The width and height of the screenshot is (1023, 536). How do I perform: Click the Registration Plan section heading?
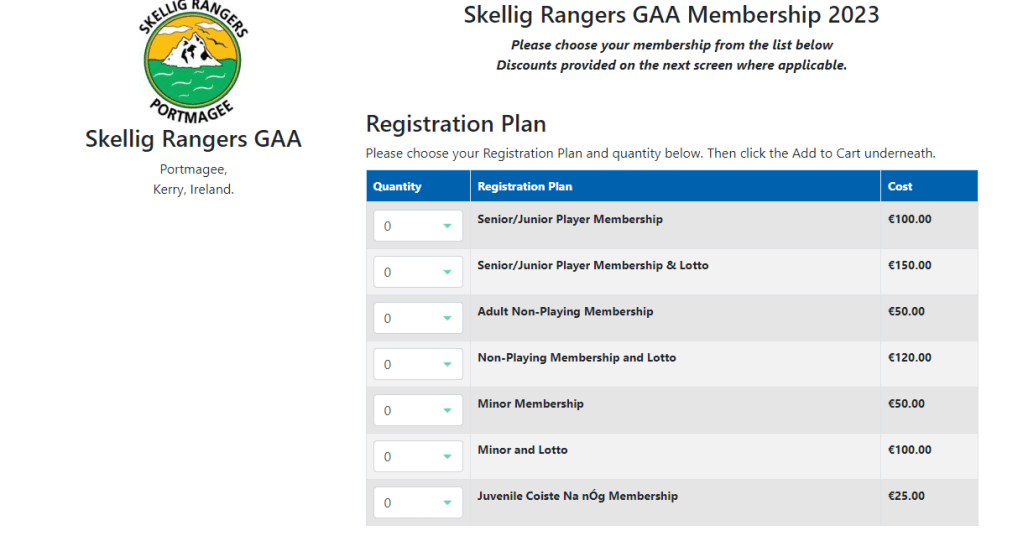(x=456, y=124)
